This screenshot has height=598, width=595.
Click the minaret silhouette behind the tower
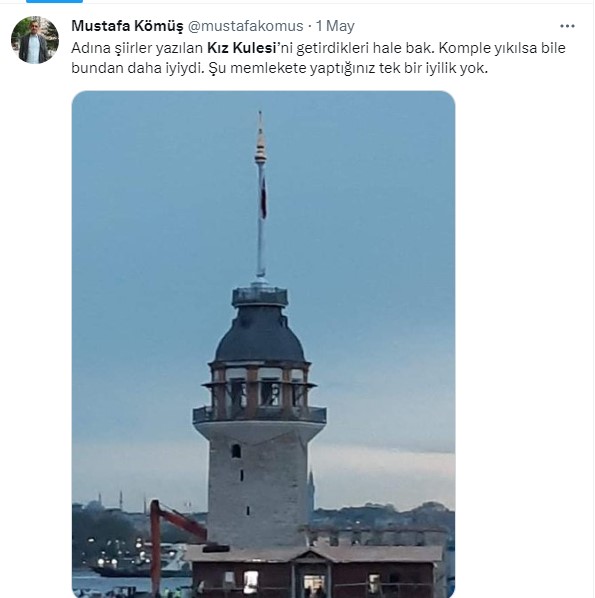[x=310, y=490]
